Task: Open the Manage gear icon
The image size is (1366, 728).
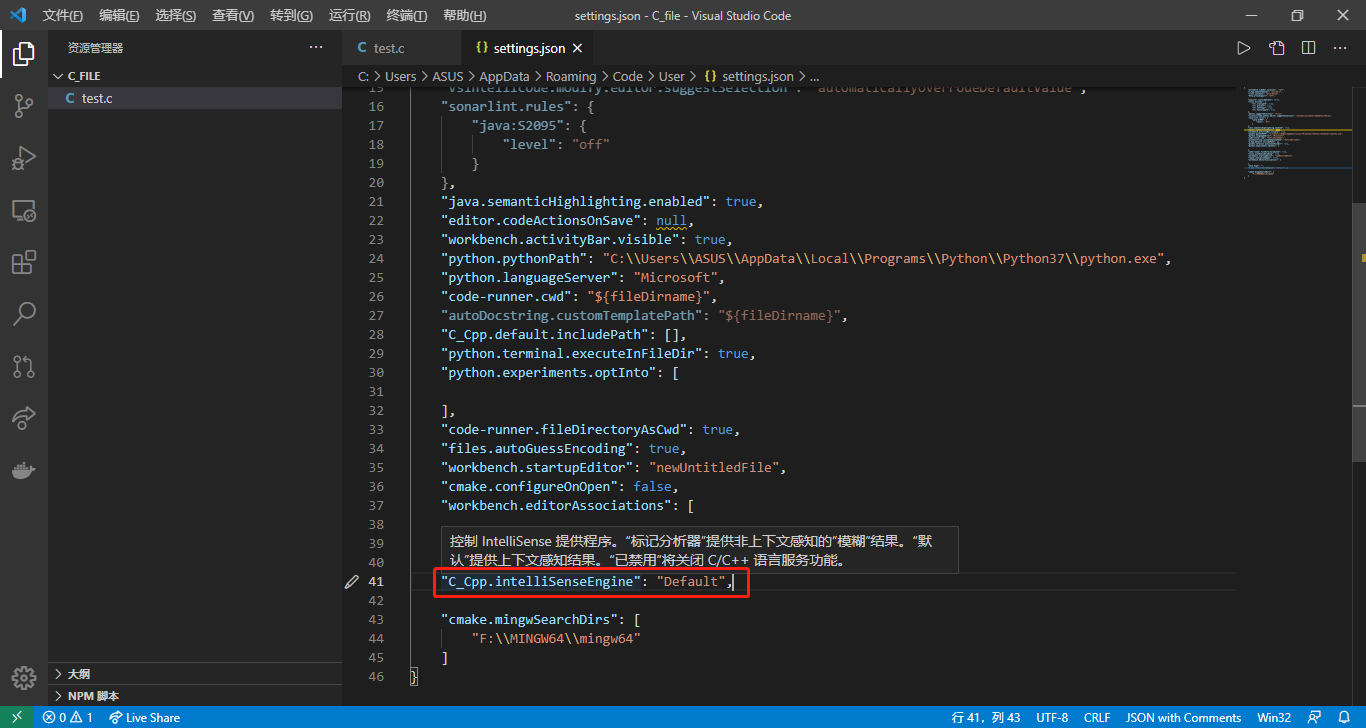Action: coord(23,676)
